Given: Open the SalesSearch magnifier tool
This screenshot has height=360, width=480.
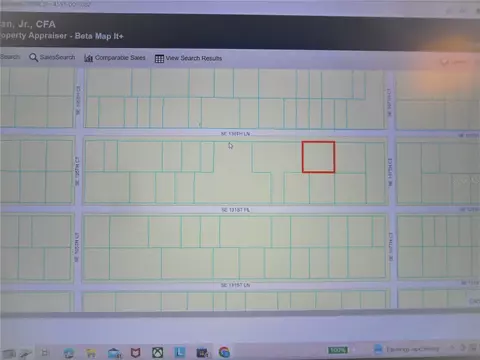Looking at the screenshot, I should [x=52, y=57].
